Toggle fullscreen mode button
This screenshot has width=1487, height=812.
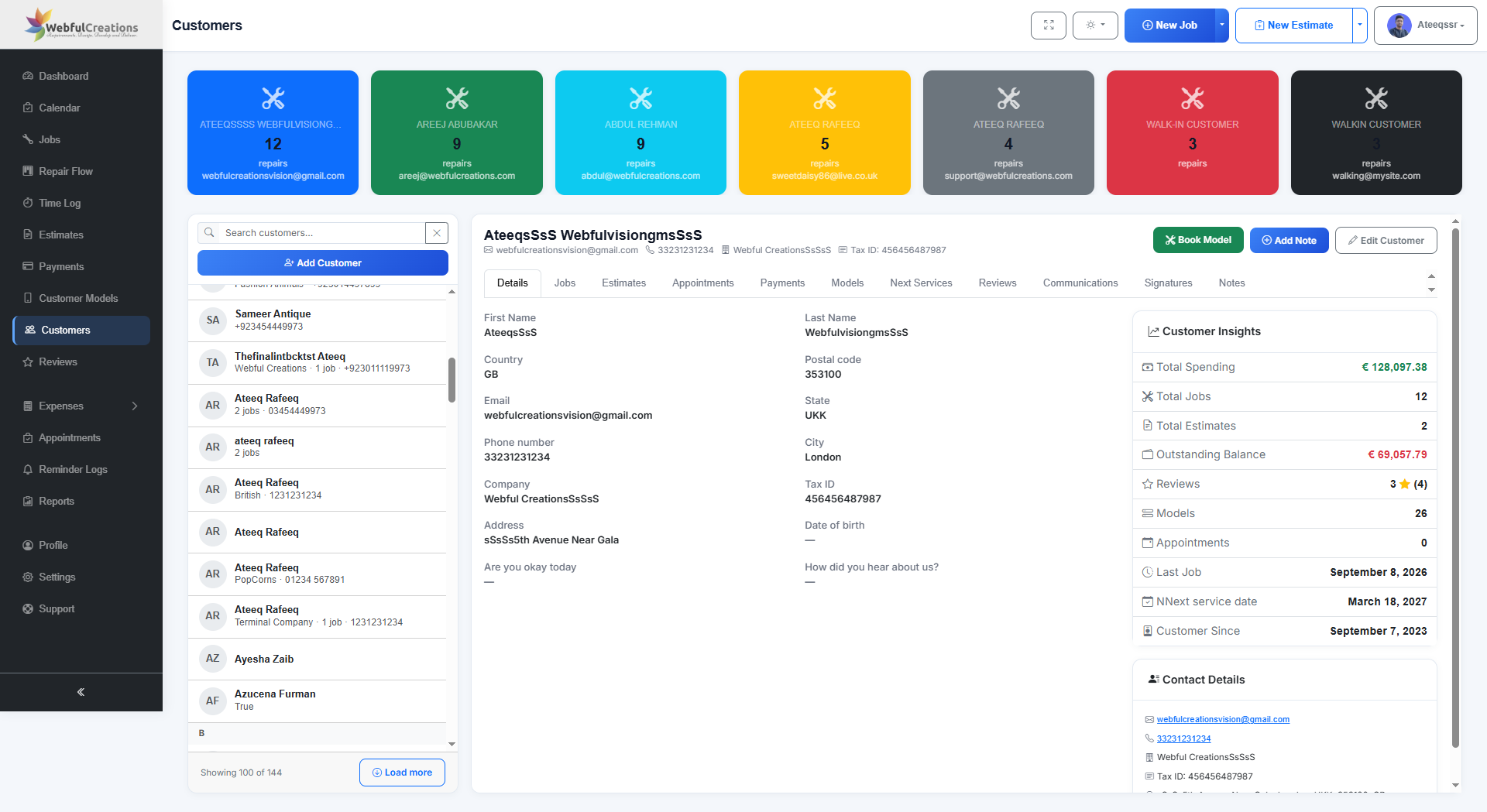click(1049, 26)
